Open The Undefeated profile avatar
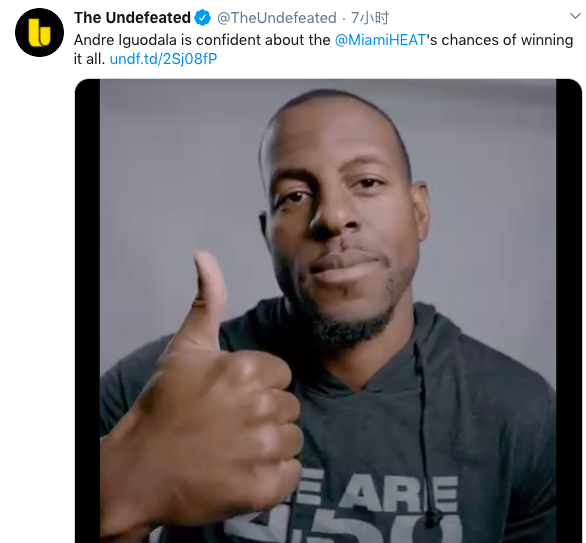This screenshot has width=586, height=543. pos(39,33)
